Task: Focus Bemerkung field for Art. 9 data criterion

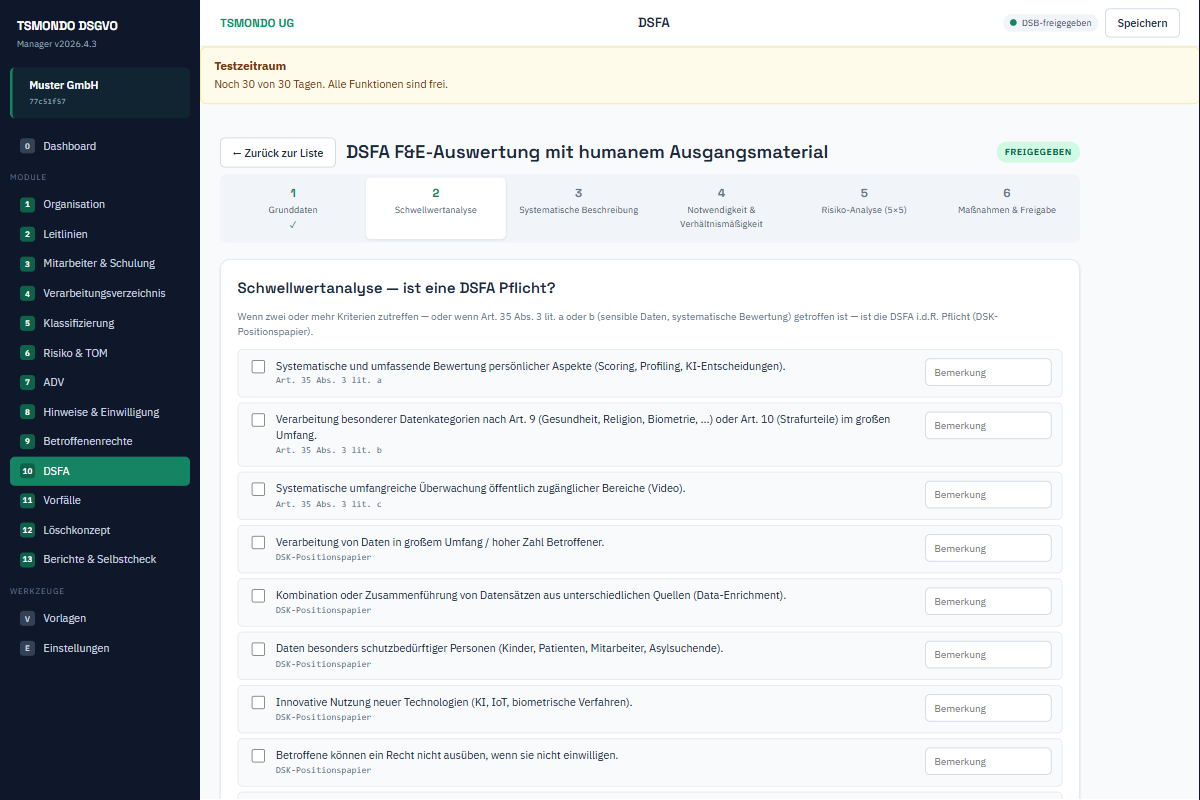Action: click(x=988, y=425)
